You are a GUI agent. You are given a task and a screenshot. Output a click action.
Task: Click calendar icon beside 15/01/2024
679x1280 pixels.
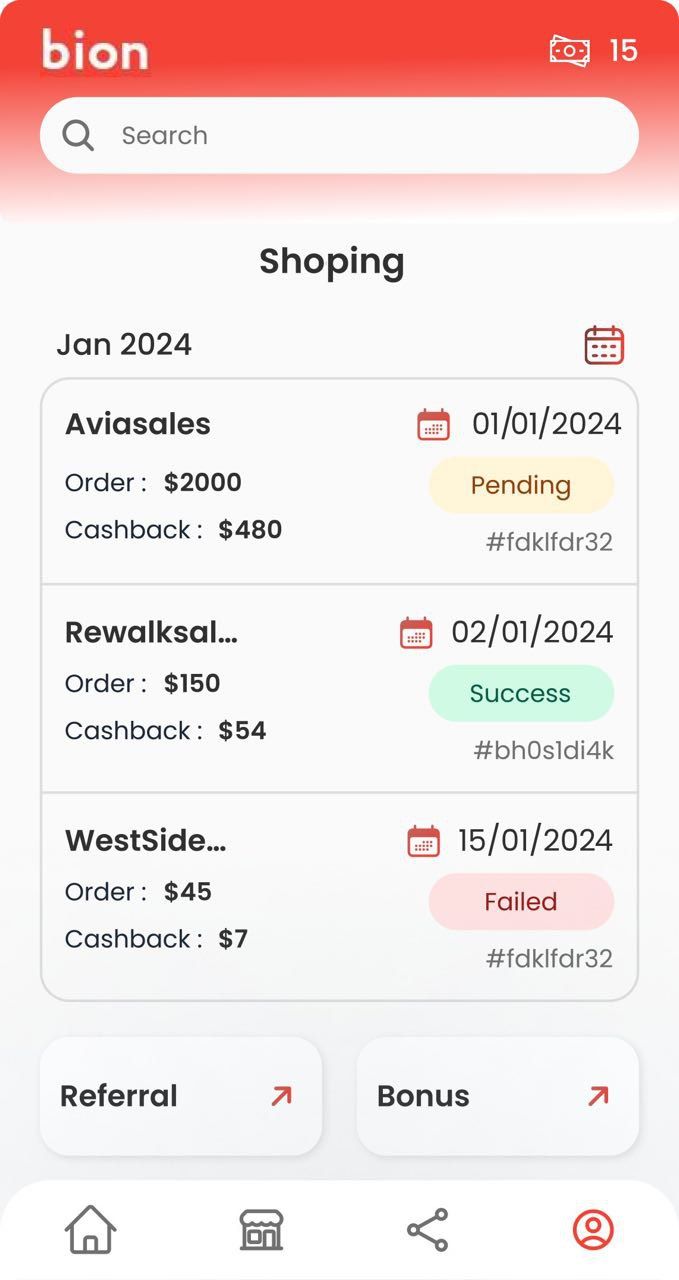pos(424,841)
